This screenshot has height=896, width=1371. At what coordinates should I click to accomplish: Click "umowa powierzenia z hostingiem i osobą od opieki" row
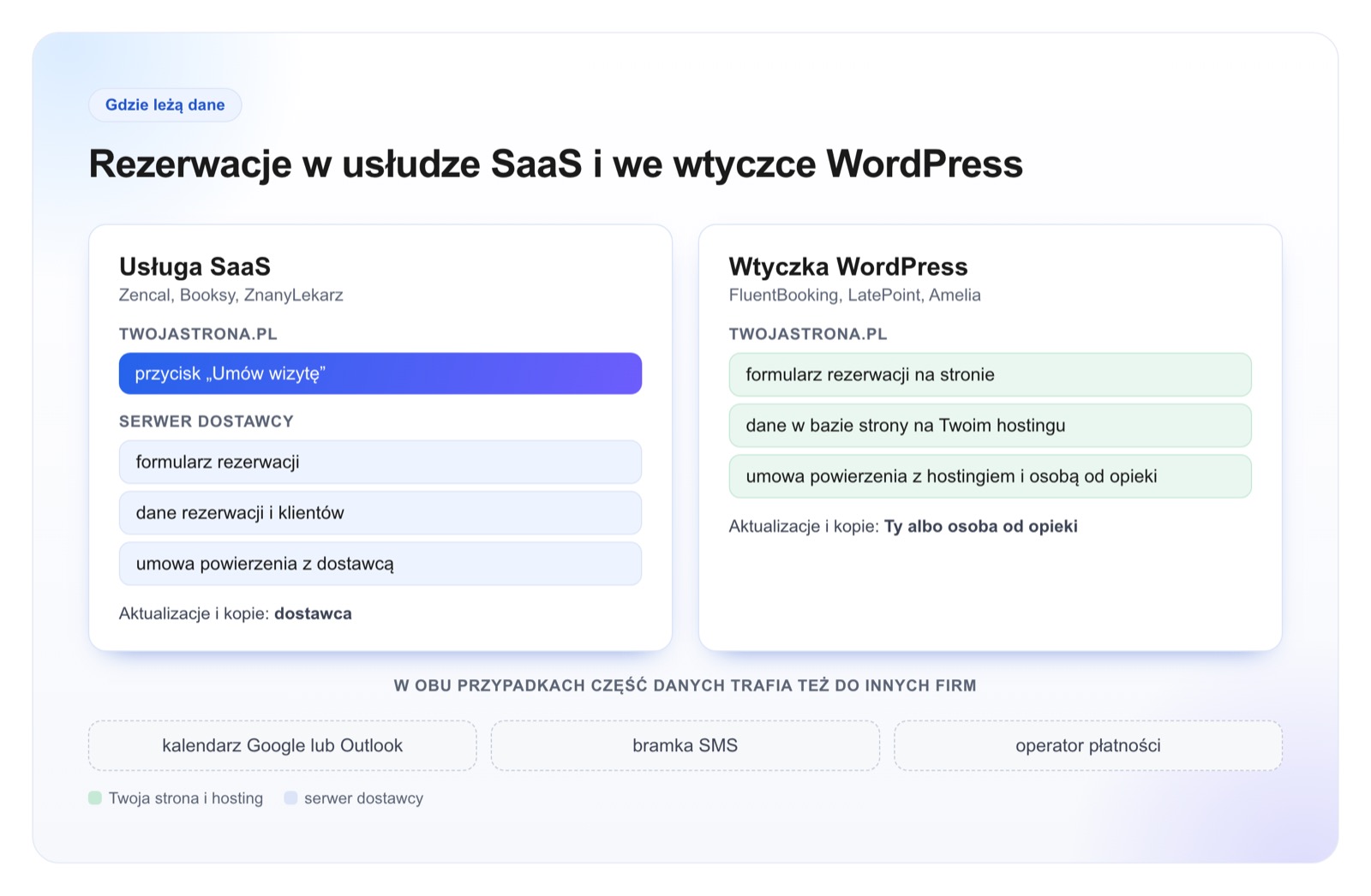(991, 476)
